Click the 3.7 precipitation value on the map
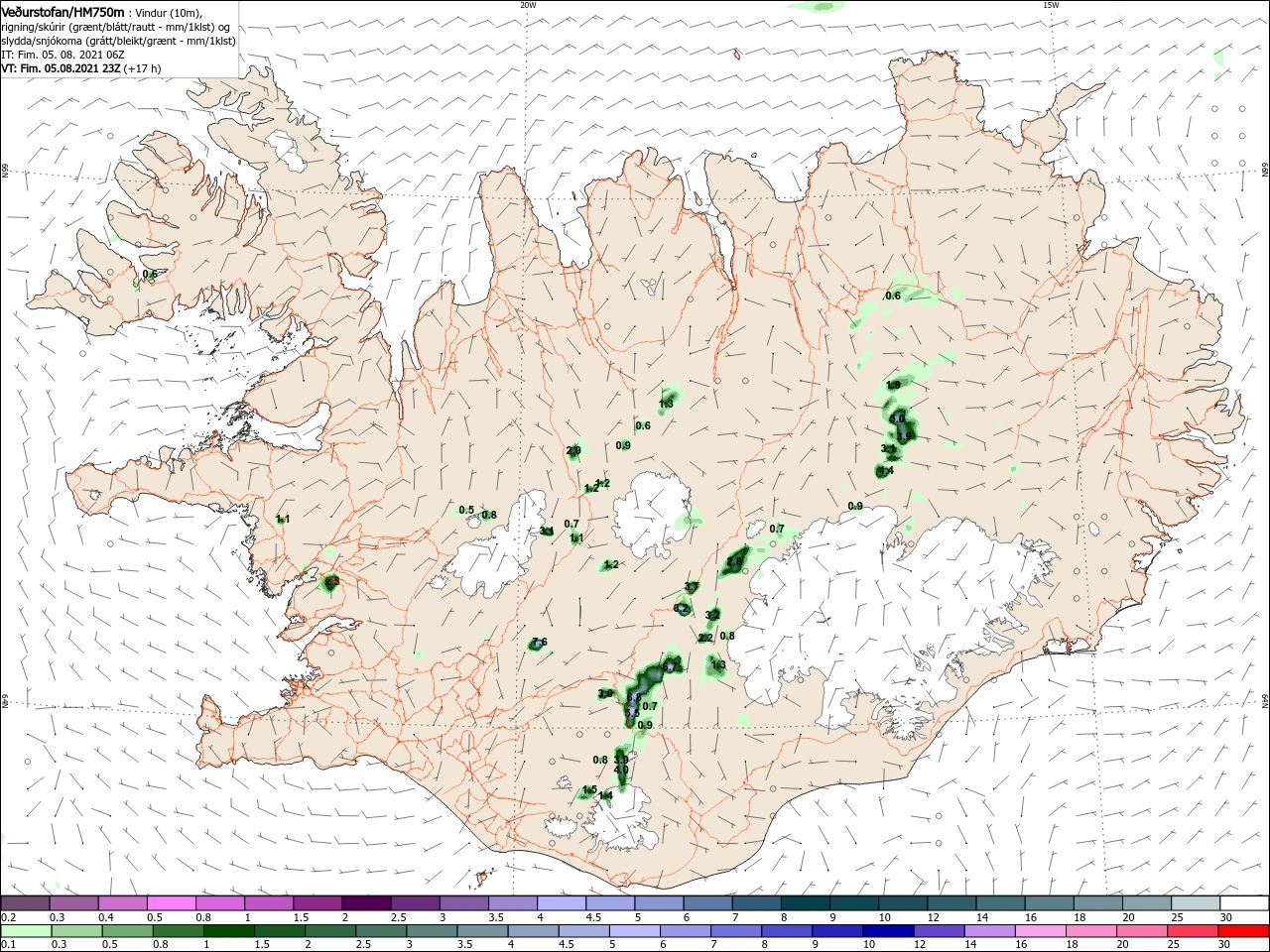The height and width of the screenshot is (952, 1270). [692, 587]
